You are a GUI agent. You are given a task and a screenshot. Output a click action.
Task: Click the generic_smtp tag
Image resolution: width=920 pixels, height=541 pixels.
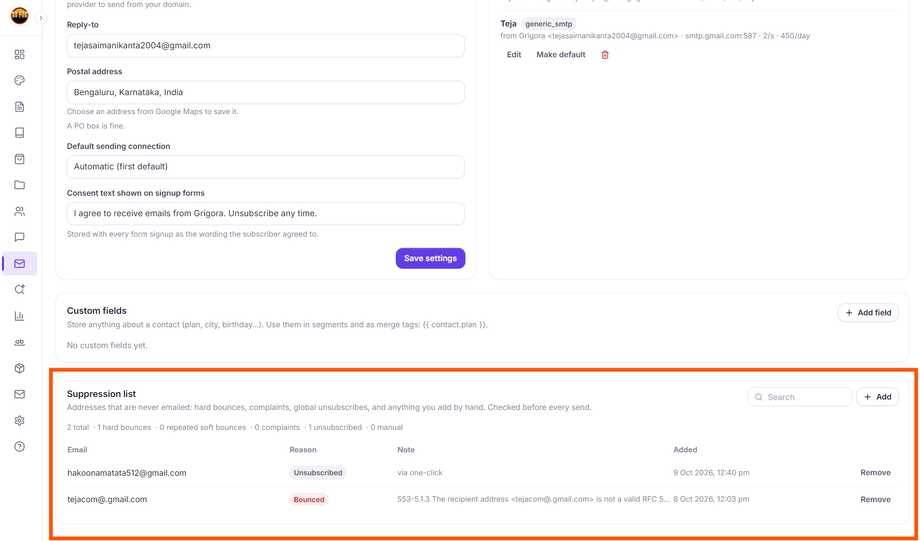549,23
